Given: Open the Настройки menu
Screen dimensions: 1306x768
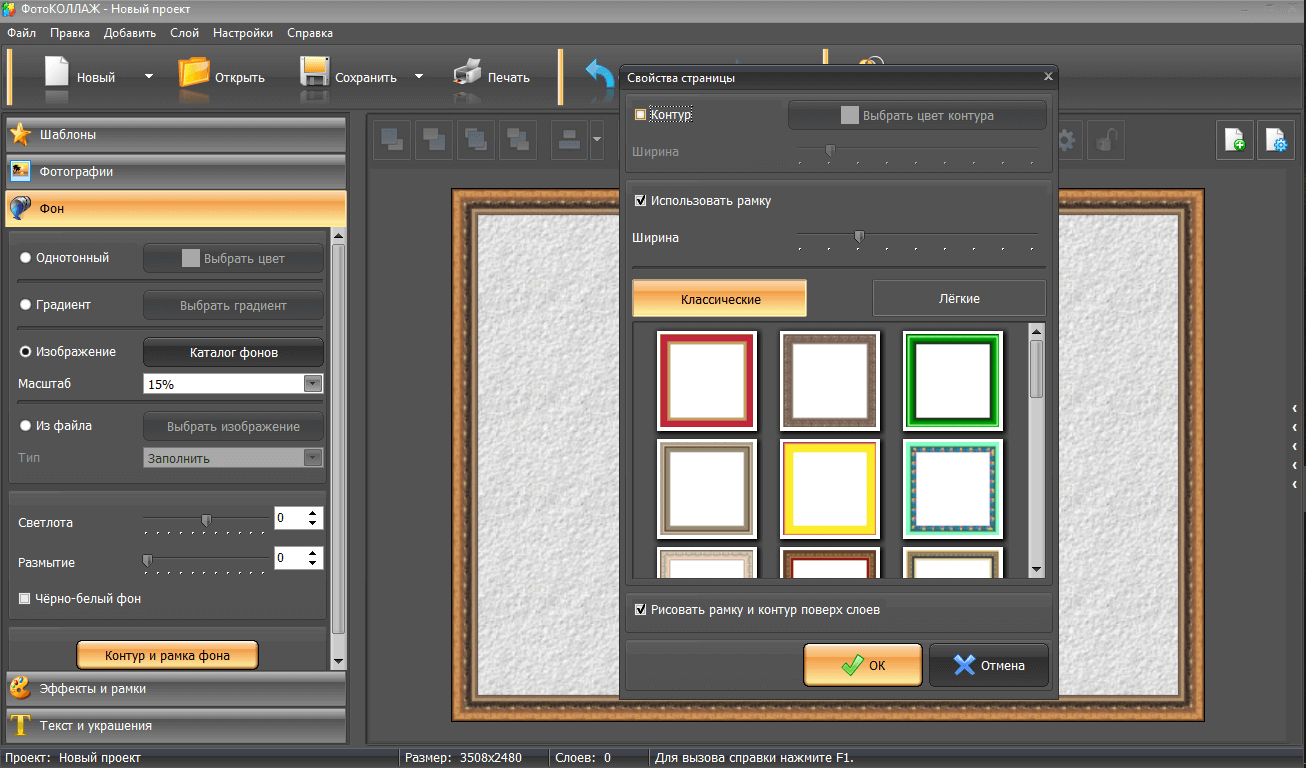Looking at the screenshot, I should point(243,33).
